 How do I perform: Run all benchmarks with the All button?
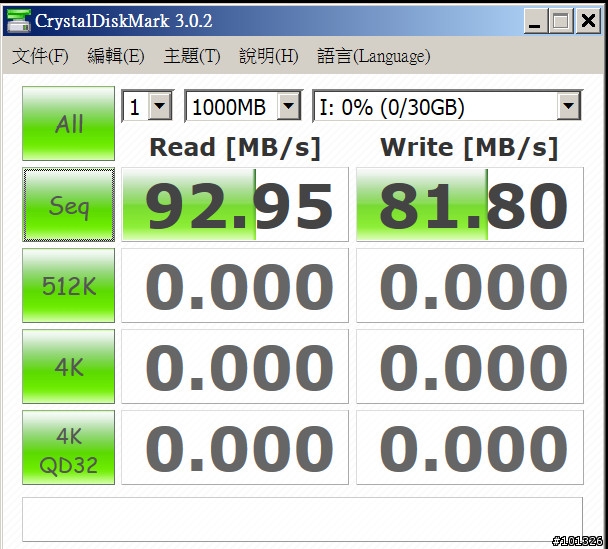tap(69, 123)
